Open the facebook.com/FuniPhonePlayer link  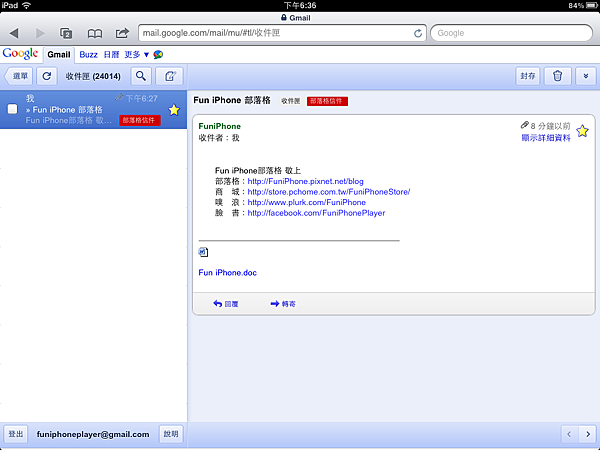tap(316, 213)
